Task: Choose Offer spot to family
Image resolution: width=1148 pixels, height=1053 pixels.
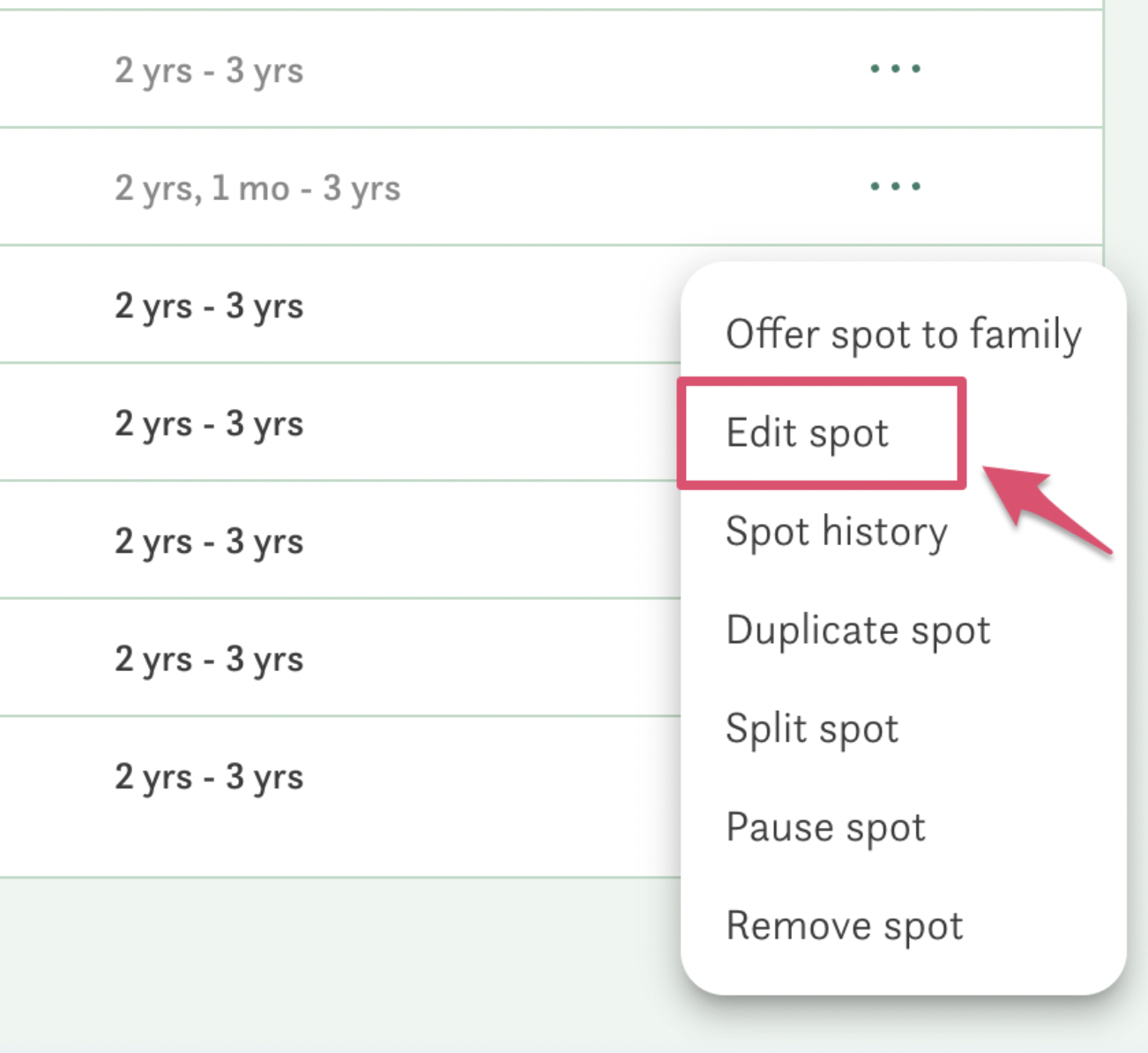Action: point(904,335)
